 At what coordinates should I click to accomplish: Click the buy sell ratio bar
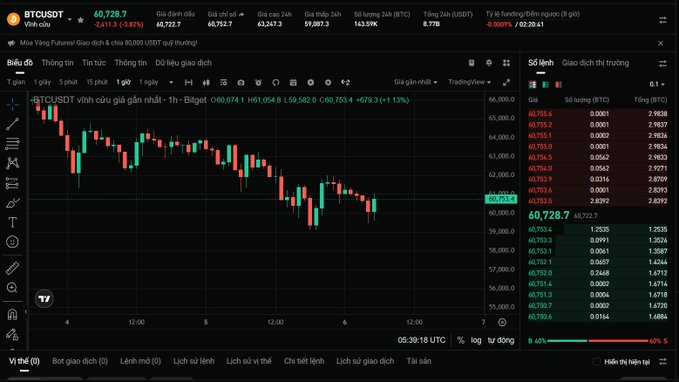(598, 341)
